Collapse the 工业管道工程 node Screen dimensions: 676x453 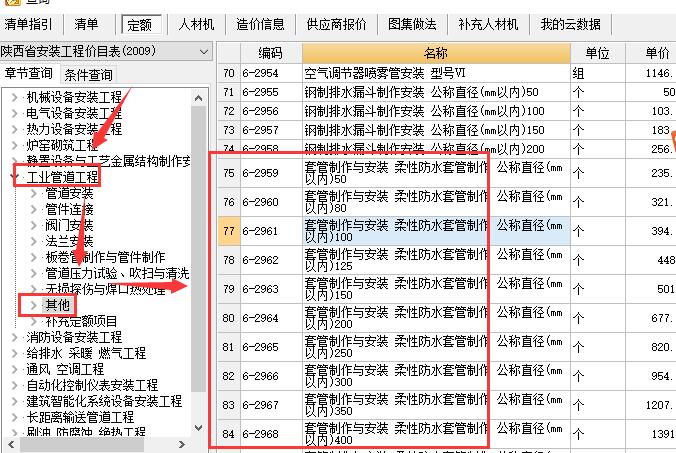(17, 177)
